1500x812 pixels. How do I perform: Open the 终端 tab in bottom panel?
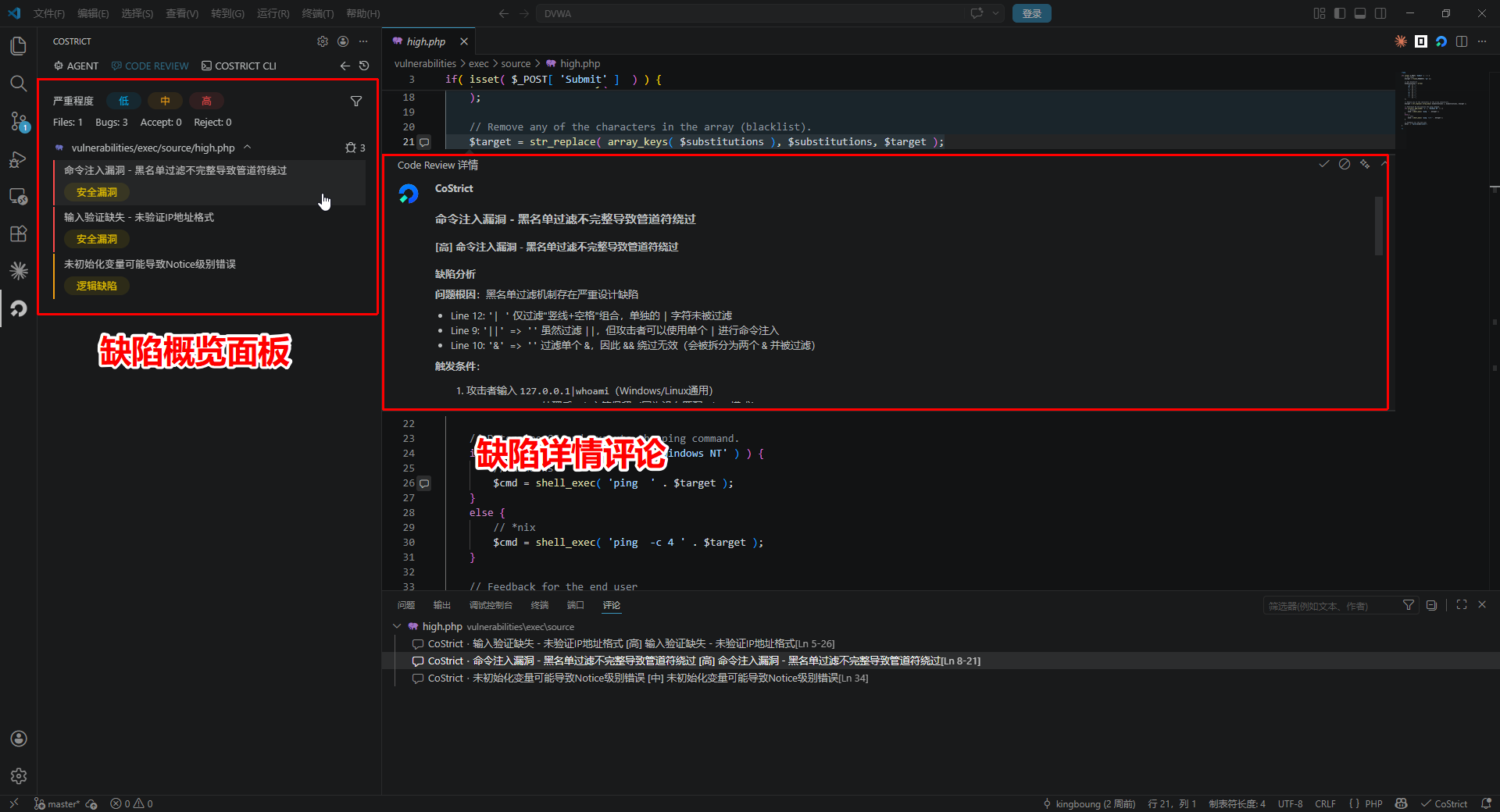pos(540,605)
